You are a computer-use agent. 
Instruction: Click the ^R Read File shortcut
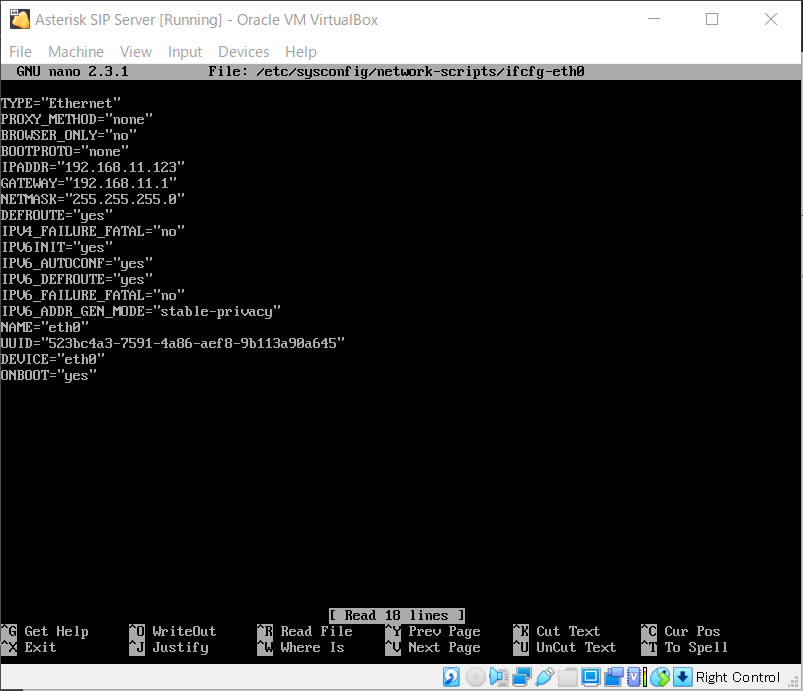tap(305, 631)
